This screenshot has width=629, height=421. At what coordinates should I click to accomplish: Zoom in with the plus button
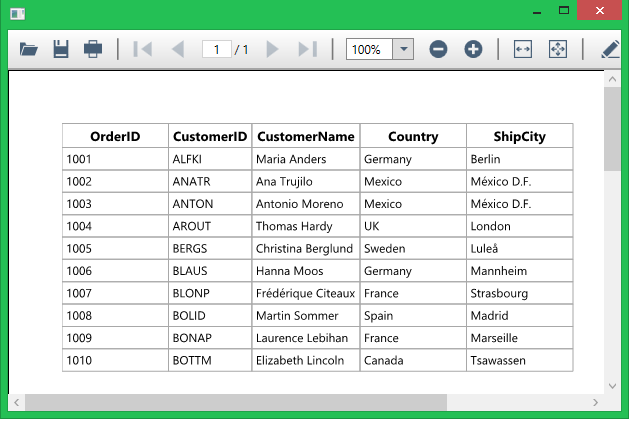[473, 49]
